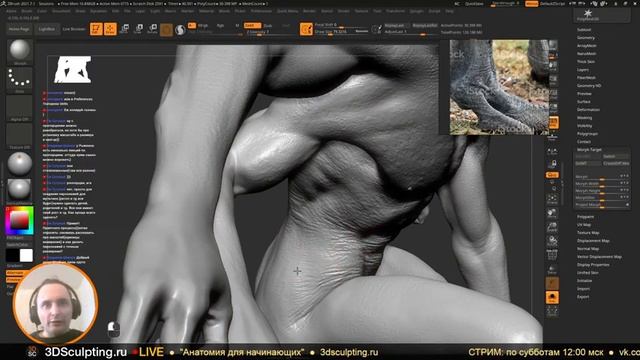
Task: Click the Draw Size slider
Action: [x=342, y=31]
